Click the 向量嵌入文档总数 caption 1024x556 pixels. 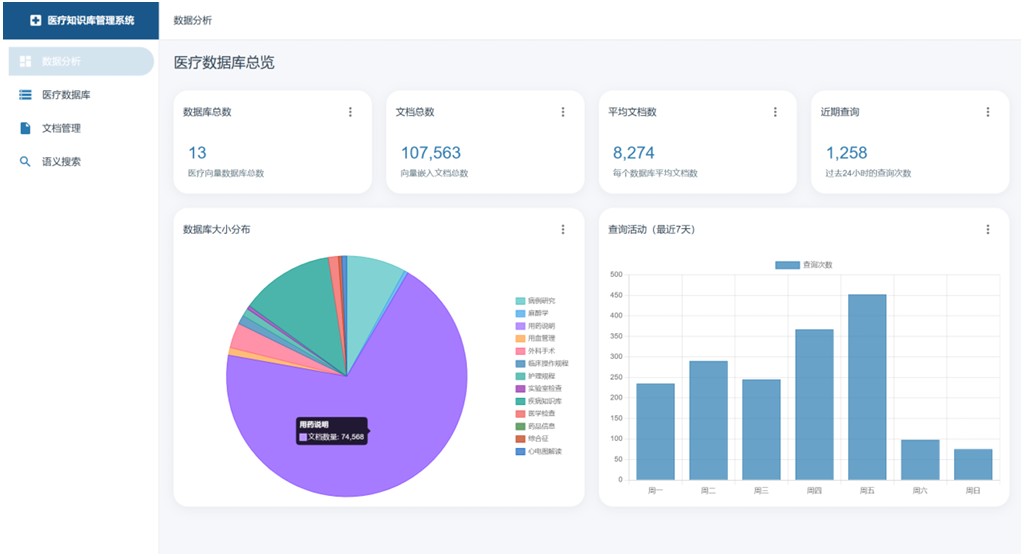point(434,173)
